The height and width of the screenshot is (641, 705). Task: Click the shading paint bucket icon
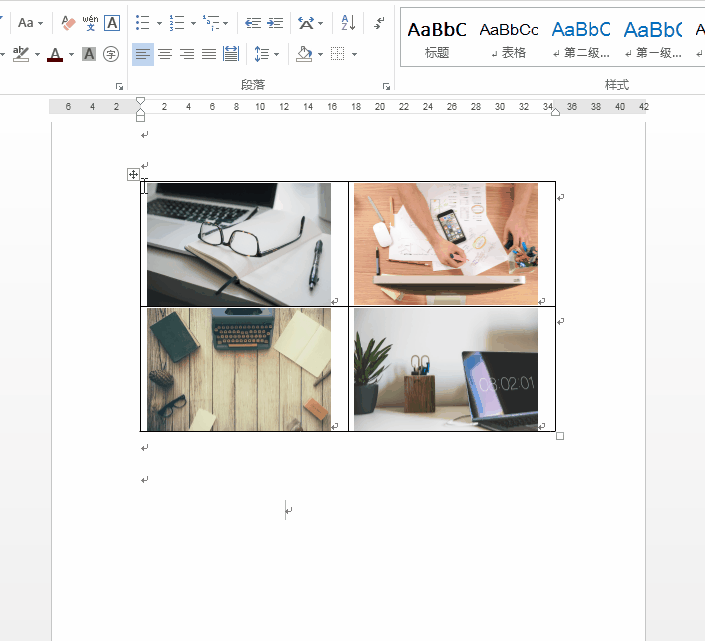[304, 54]
